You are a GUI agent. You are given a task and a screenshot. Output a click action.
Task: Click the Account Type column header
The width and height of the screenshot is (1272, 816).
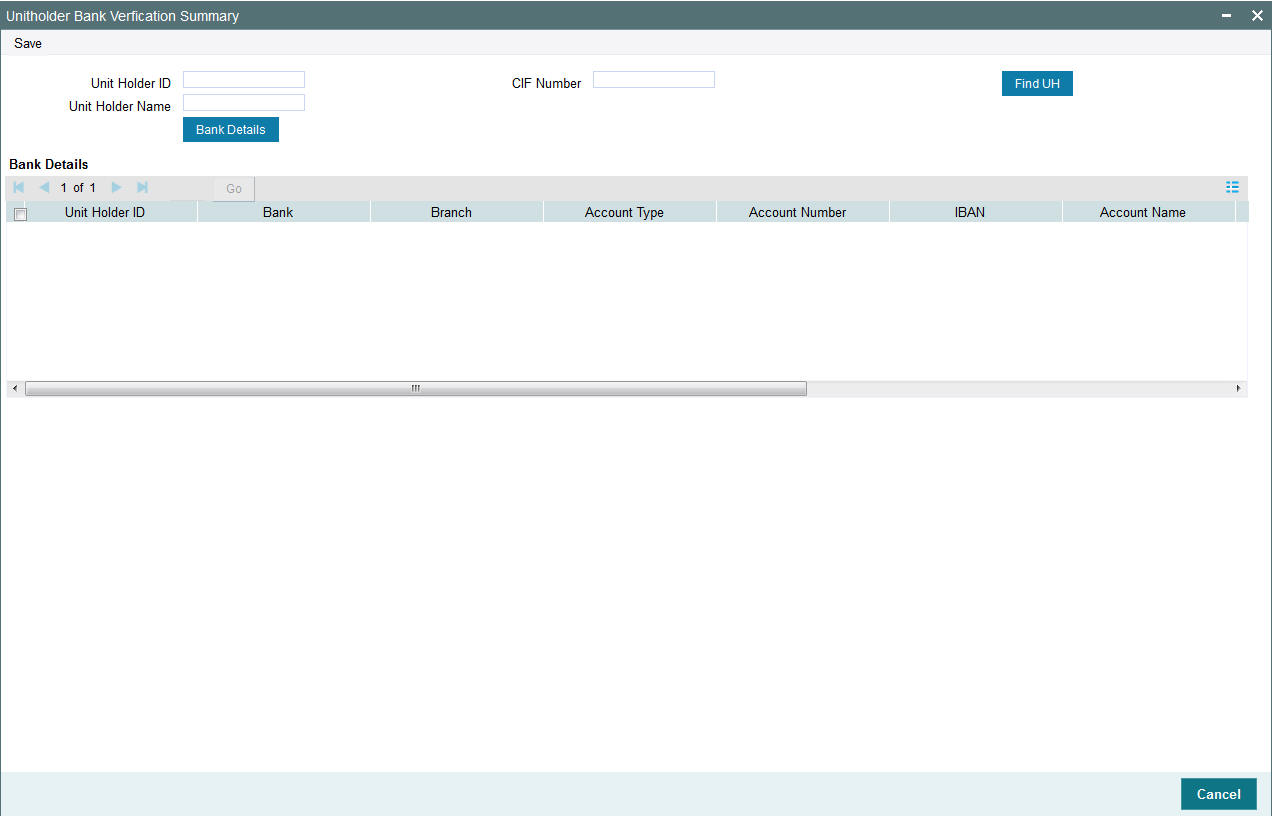[x=624, y=212]
